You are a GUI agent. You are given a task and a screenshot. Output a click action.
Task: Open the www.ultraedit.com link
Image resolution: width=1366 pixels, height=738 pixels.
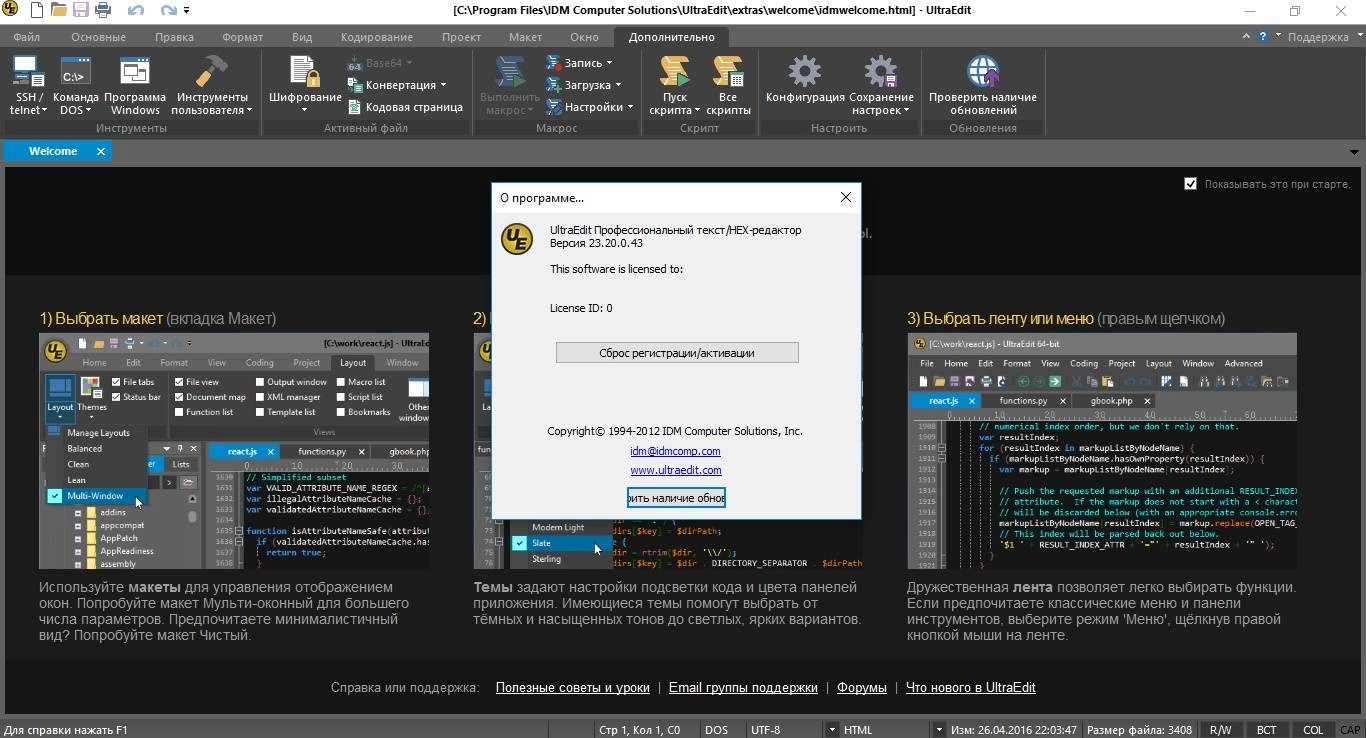point(675,470)
